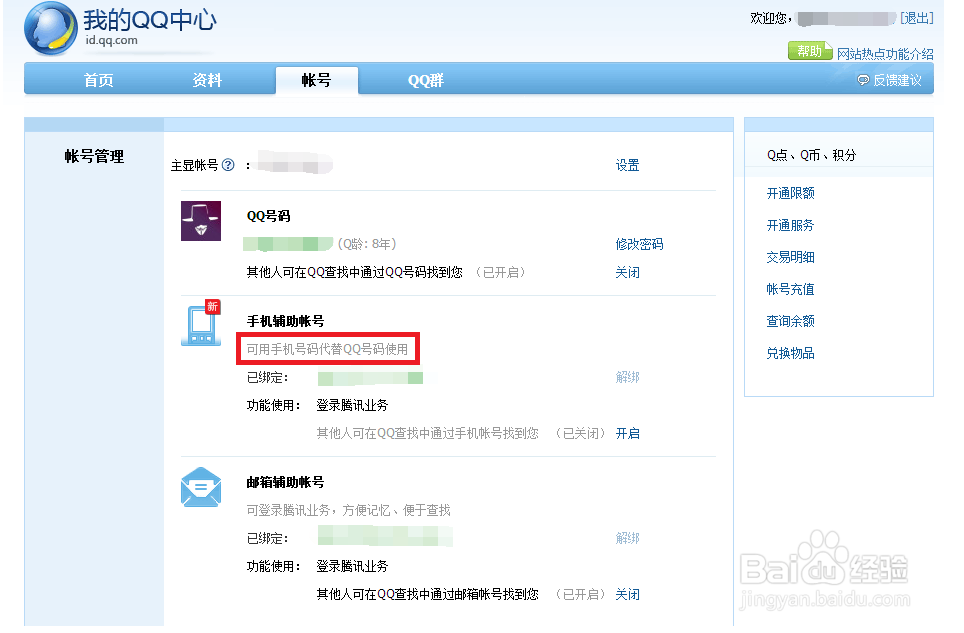Click 设置 for the main display account

pos(627,165)
